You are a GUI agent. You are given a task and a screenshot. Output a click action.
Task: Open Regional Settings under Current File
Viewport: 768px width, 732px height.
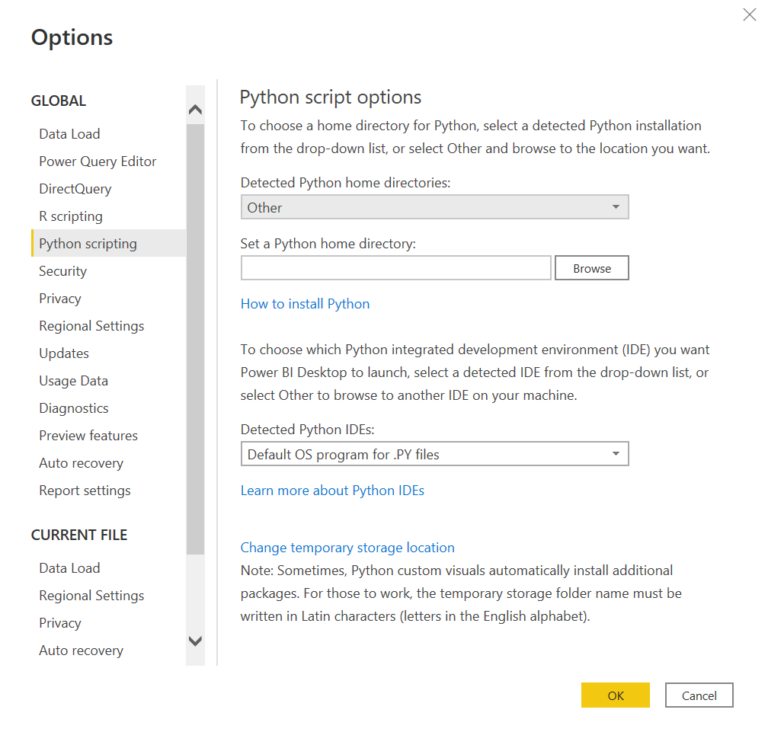[91, 596]
